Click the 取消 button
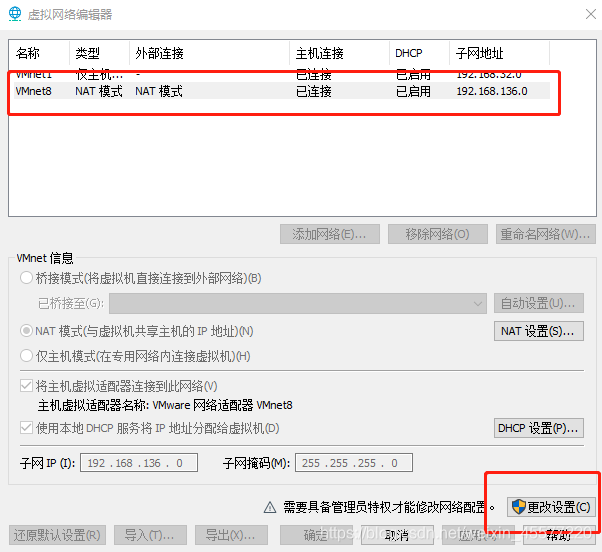 point(397,535)
